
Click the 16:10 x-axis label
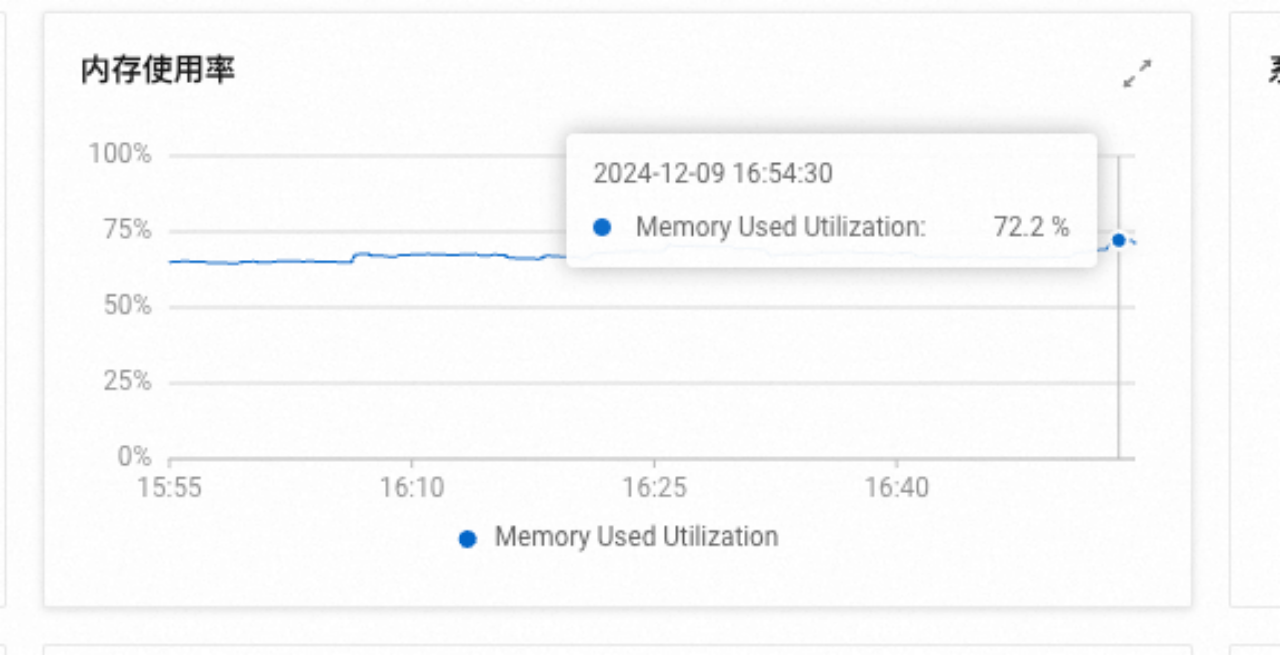[x=411, y=488]
